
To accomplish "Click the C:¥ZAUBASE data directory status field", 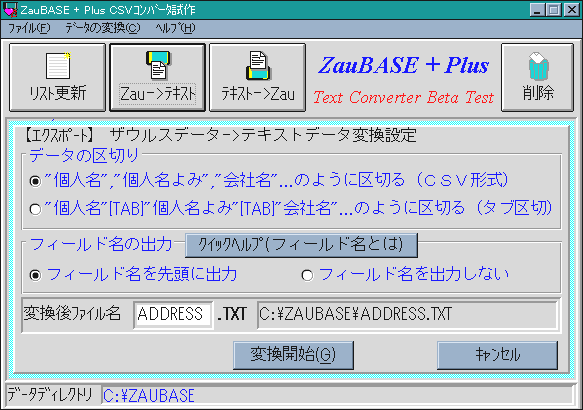I will (x=337, y=396).
